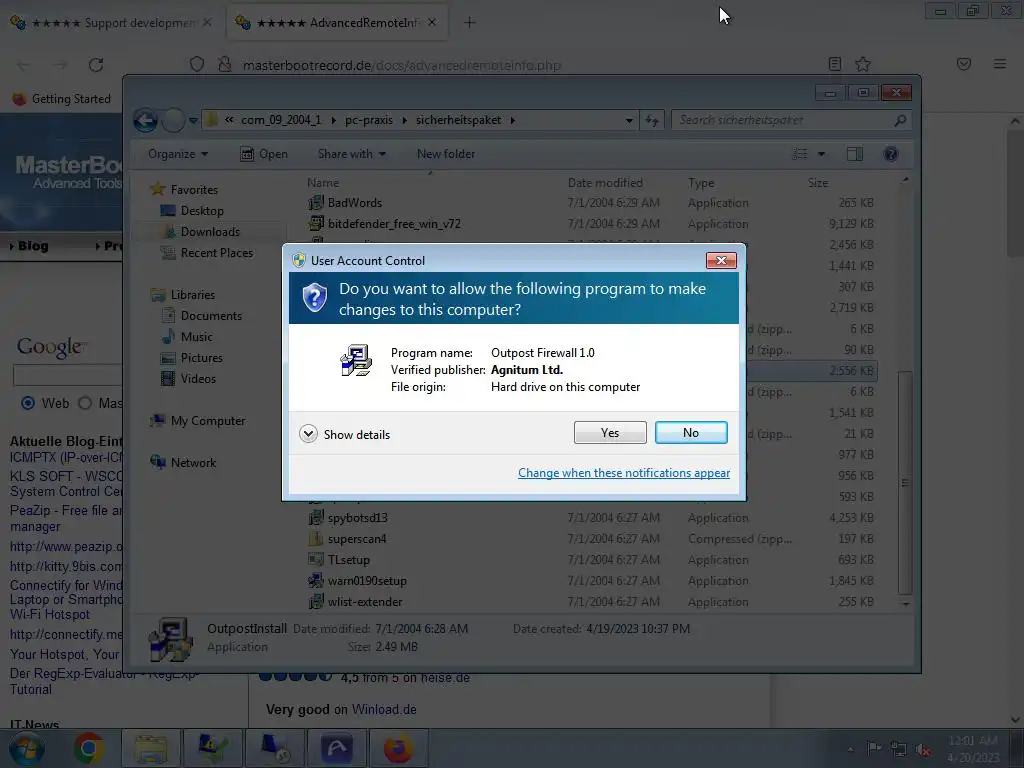Click Yes in User Account Control dialog
The image size is (1024, 768).
point(610,432)
